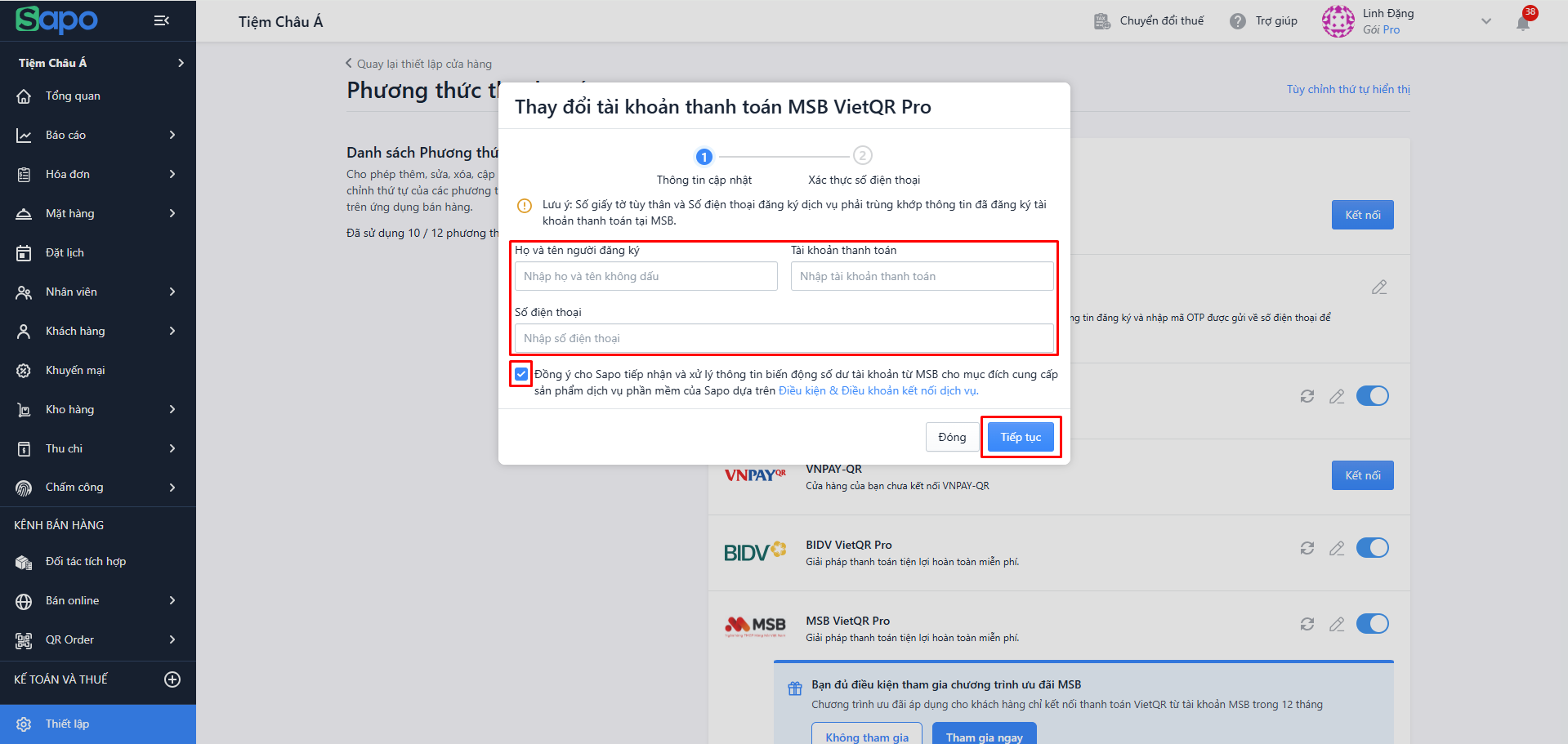Click the Kết nối button for VNPAY-QR

[1363, 475]
